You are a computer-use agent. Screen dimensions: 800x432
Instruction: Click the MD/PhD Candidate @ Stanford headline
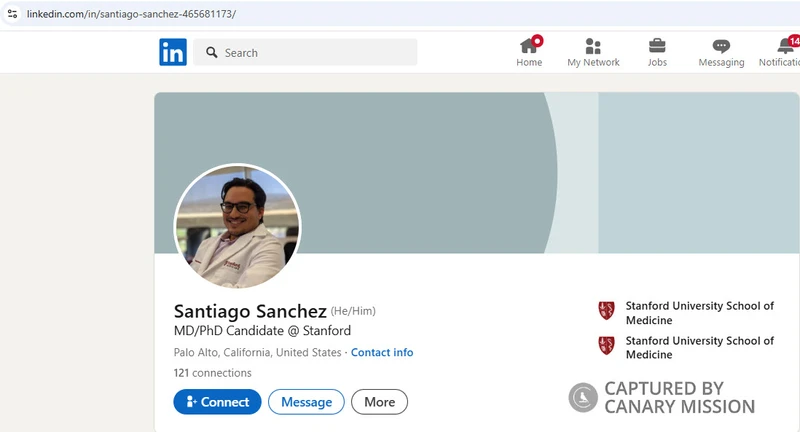pyautogui.click(x=262, y=331)
